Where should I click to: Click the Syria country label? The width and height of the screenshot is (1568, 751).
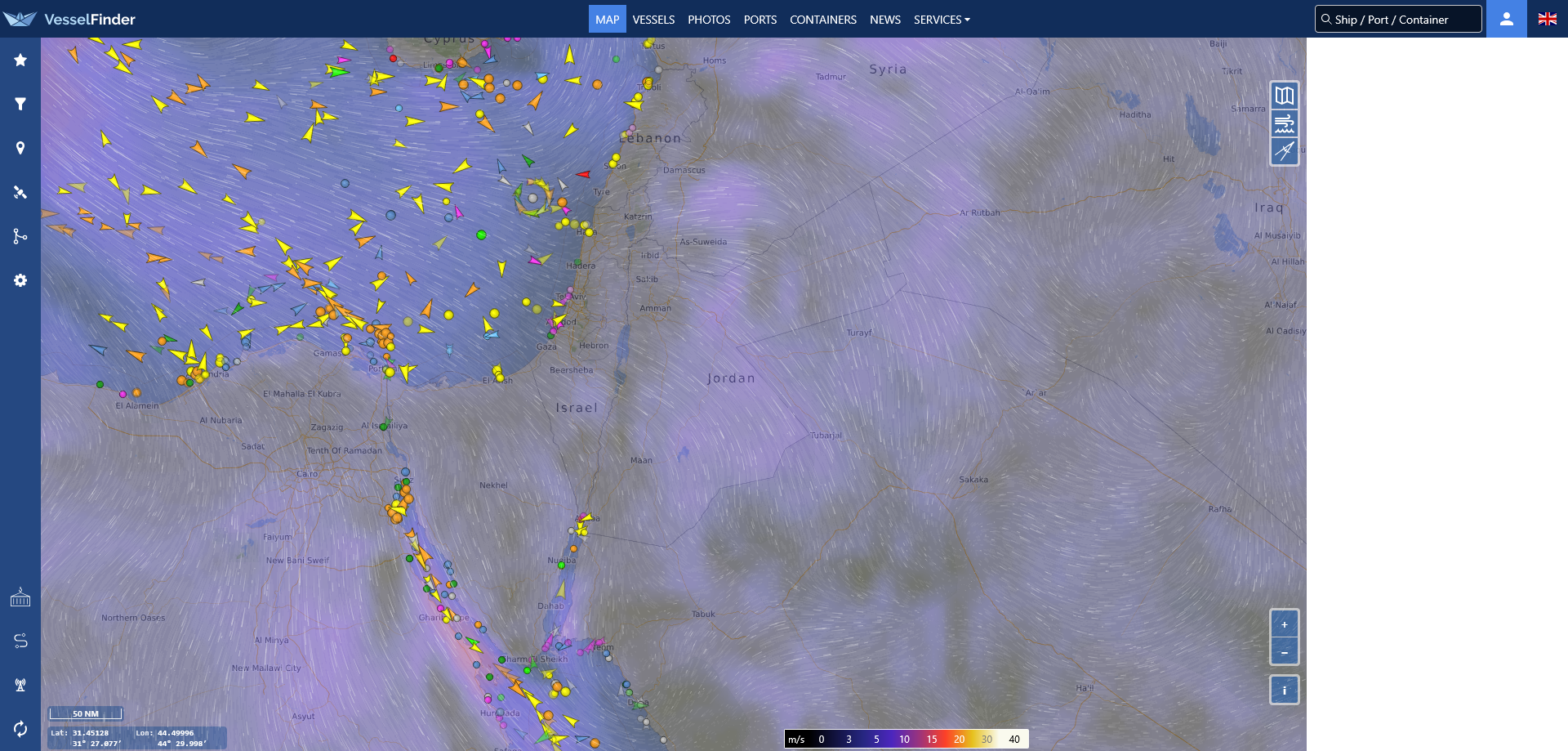point(888,69)
